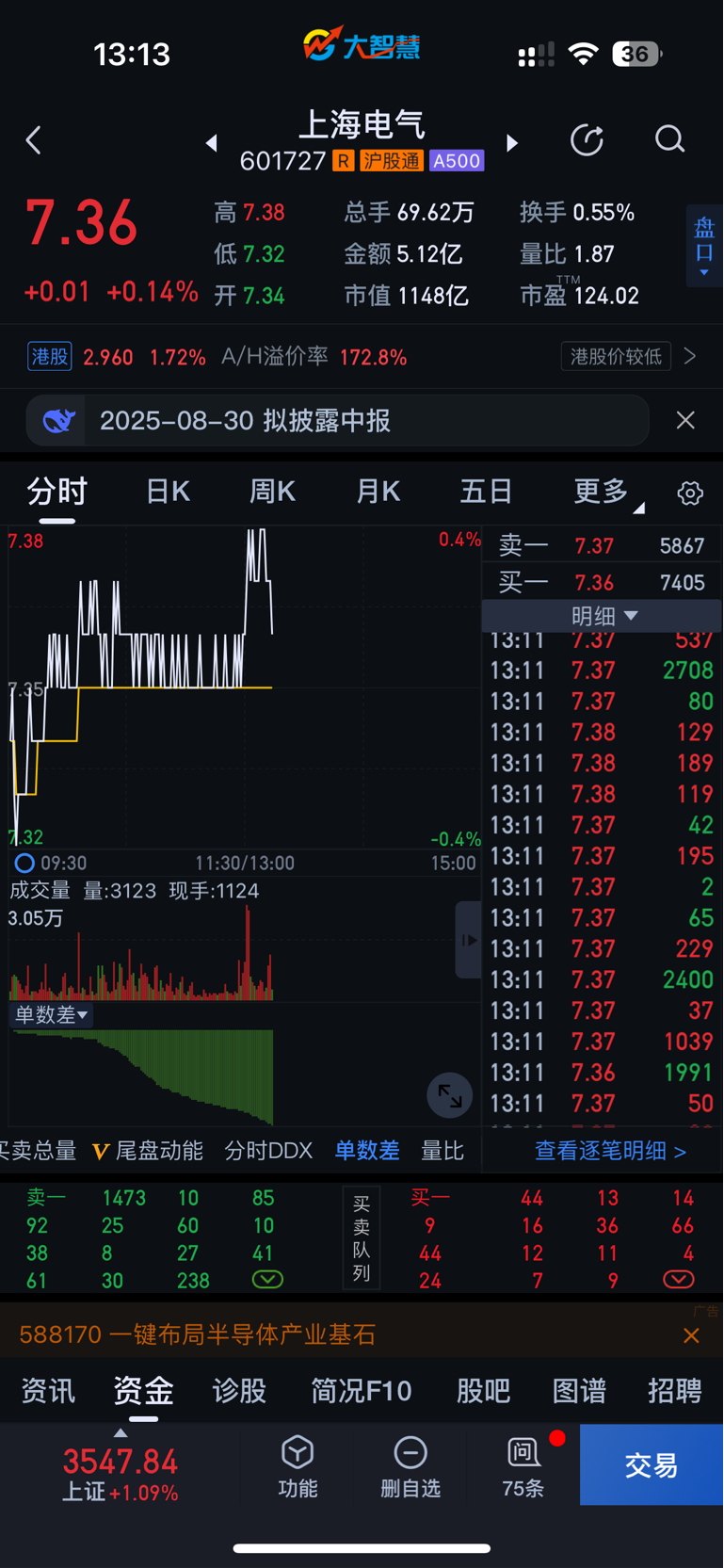Open the 盘口 dropdown panel
The width and height of the screenshot is (724, 1568).
point(704,246)
